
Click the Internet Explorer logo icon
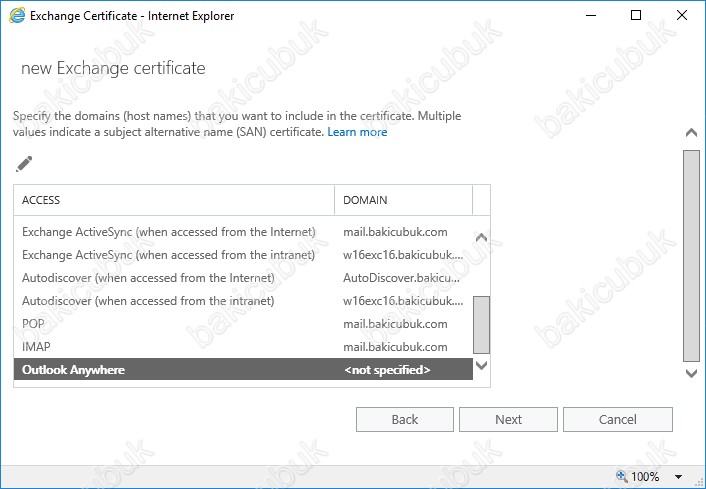[x=17, y=16]
